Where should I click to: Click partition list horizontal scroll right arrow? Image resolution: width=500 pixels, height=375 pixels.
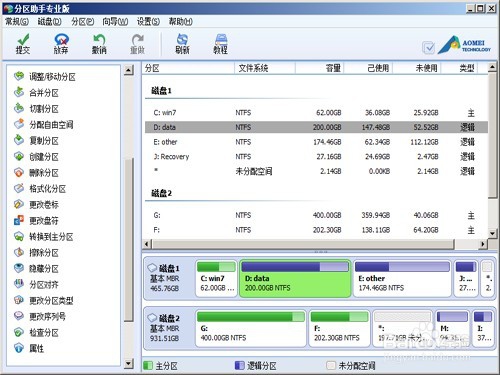483,244
